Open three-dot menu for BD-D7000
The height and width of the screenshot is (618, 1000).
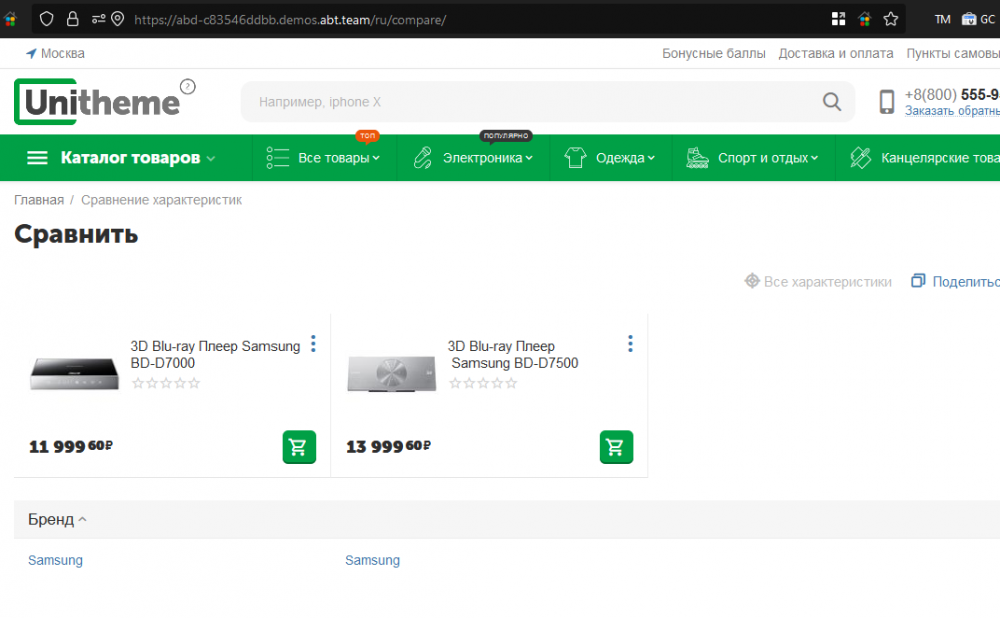click(x=313, y=344)
